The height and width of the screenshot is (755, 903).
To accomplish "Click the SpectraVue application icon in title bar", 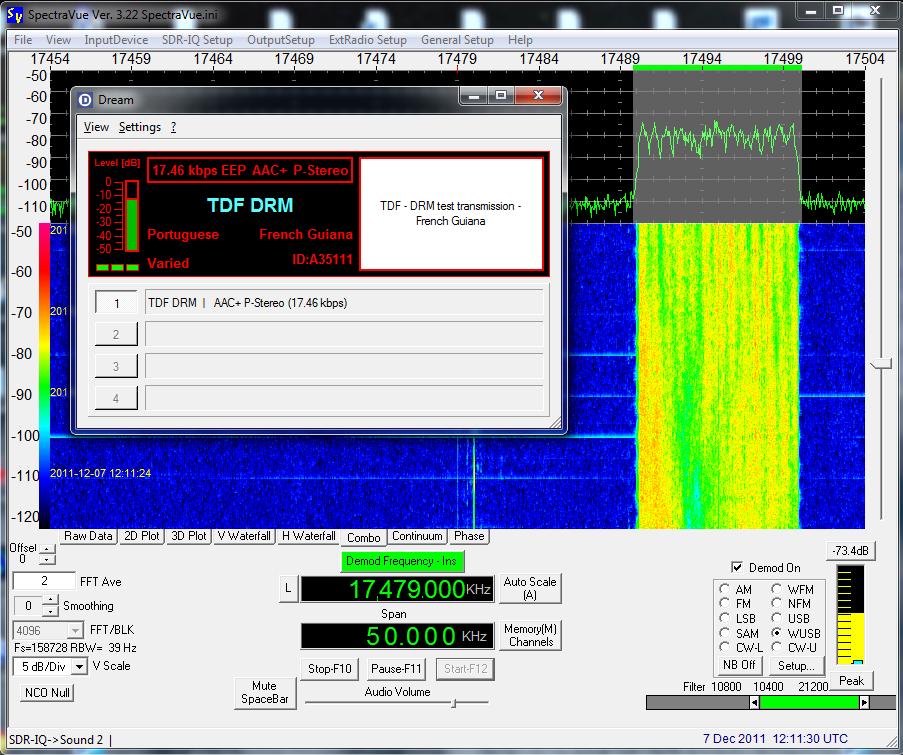I will point(14,14).
